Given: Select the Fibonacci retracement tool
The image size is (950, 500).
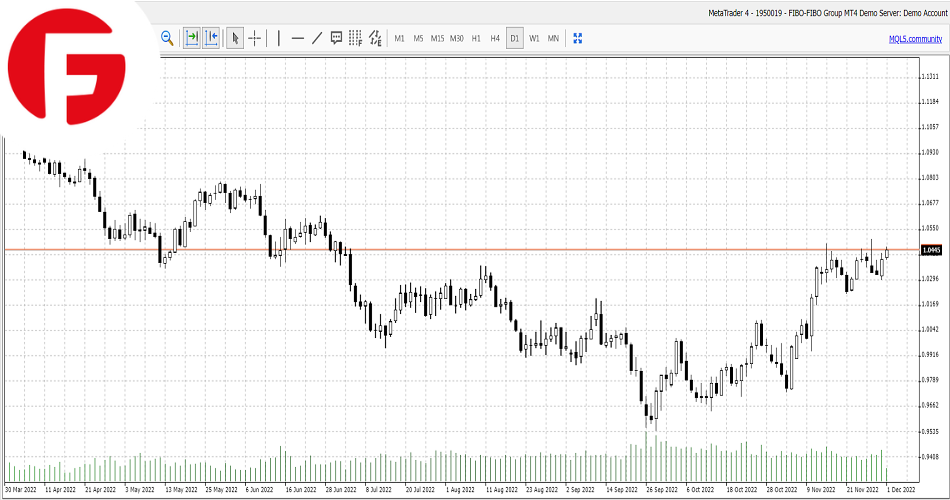Looking at the screenshot, I should pyautogui.click(x=355, y=38).
